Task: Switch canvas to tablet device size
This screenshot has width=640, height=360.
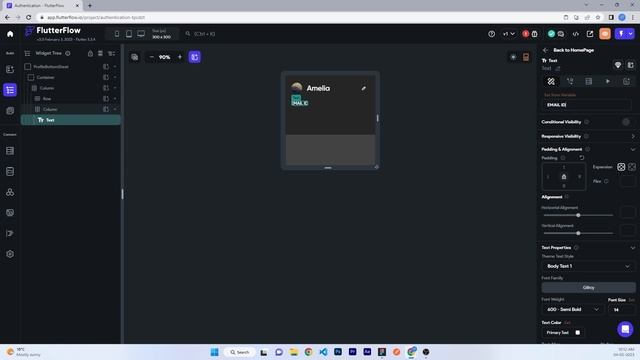Action: pos(129,34)
